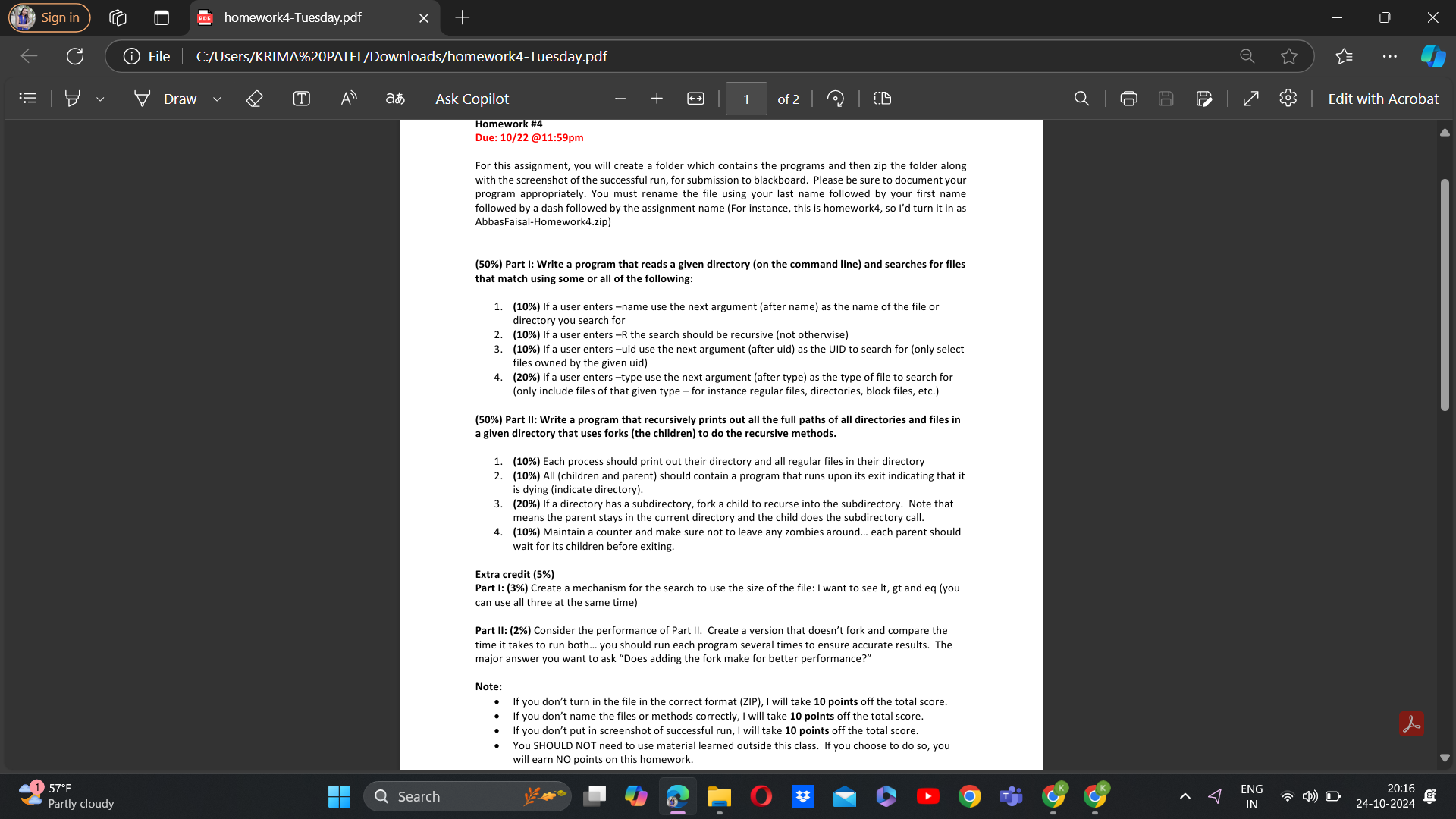Toggle the Highlight tool

(72, 99)
